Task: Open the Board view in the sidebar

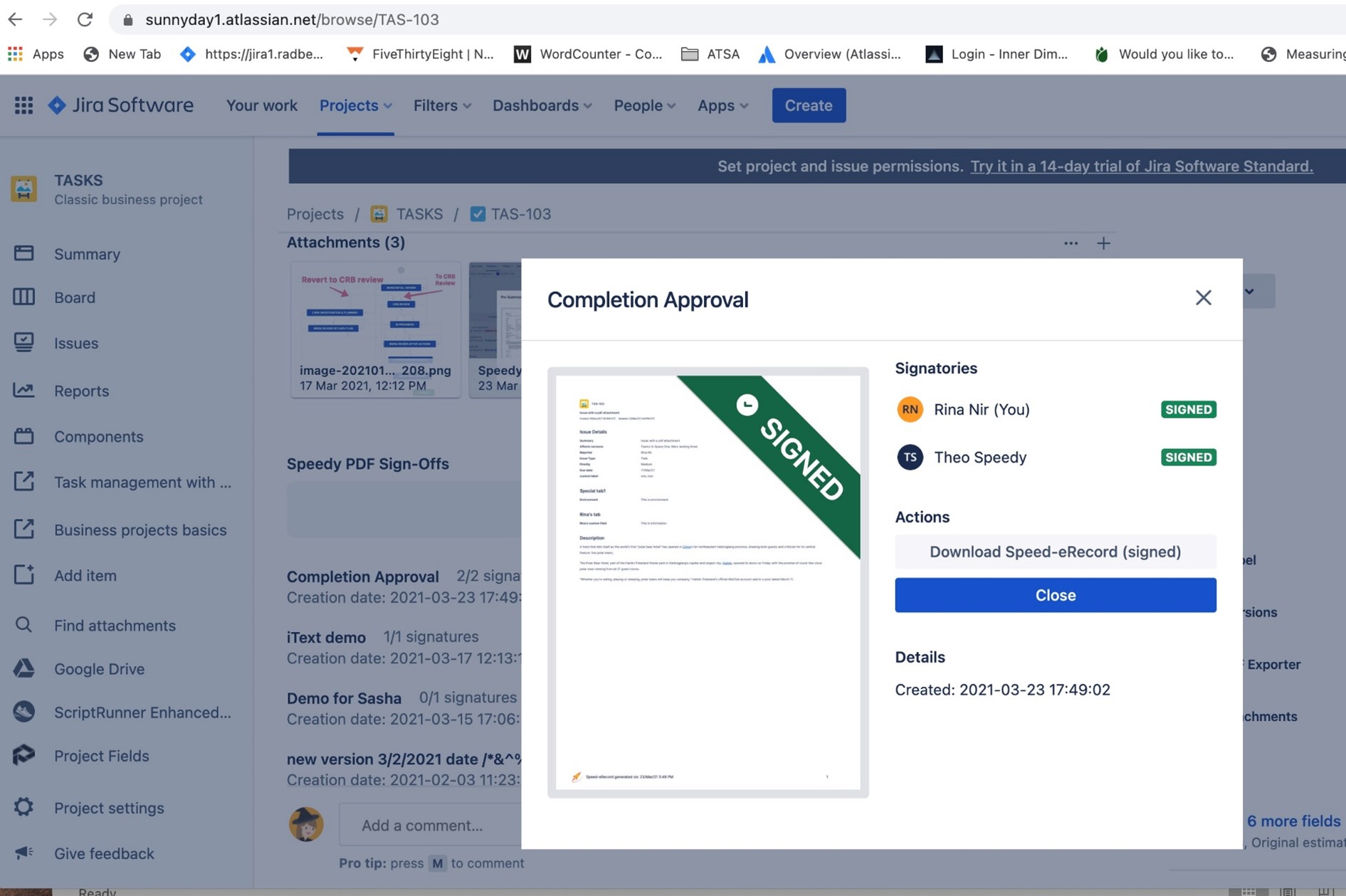Action: [x=74, y=297]
